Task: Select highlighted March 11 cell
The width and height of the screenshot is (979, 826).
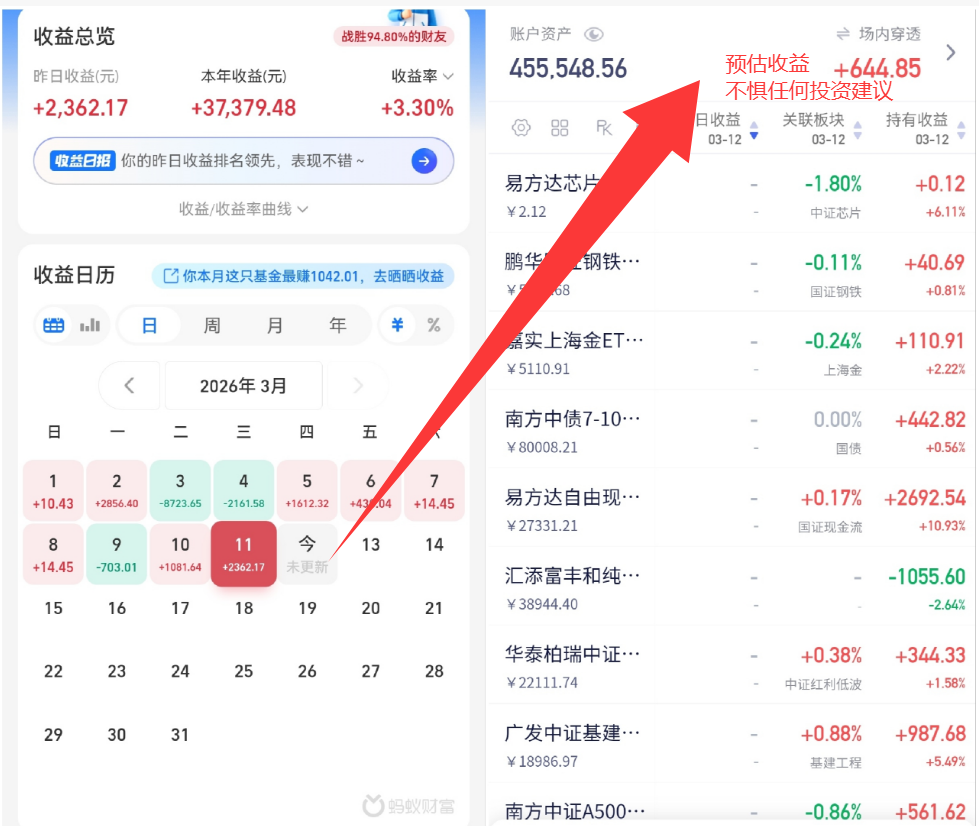Action: point(244,554)
